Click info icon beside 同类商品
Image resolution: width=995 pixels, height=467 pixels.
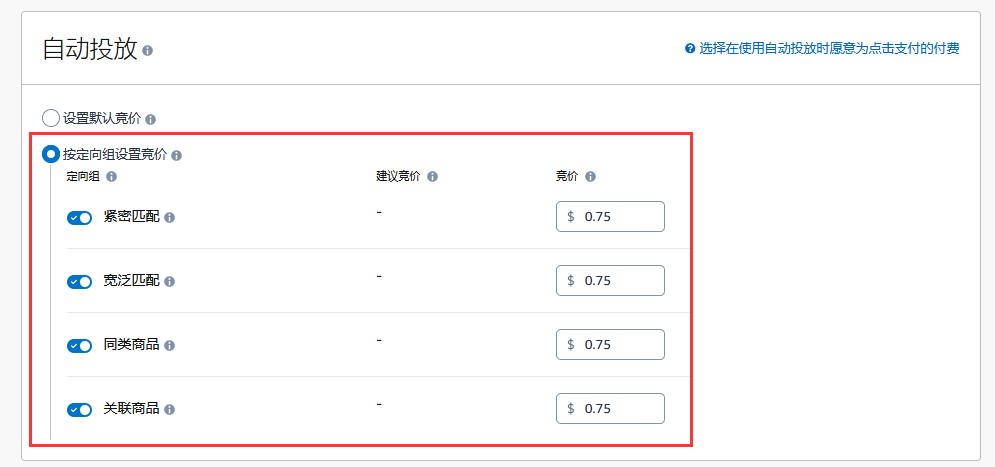[x=169, y=346]
